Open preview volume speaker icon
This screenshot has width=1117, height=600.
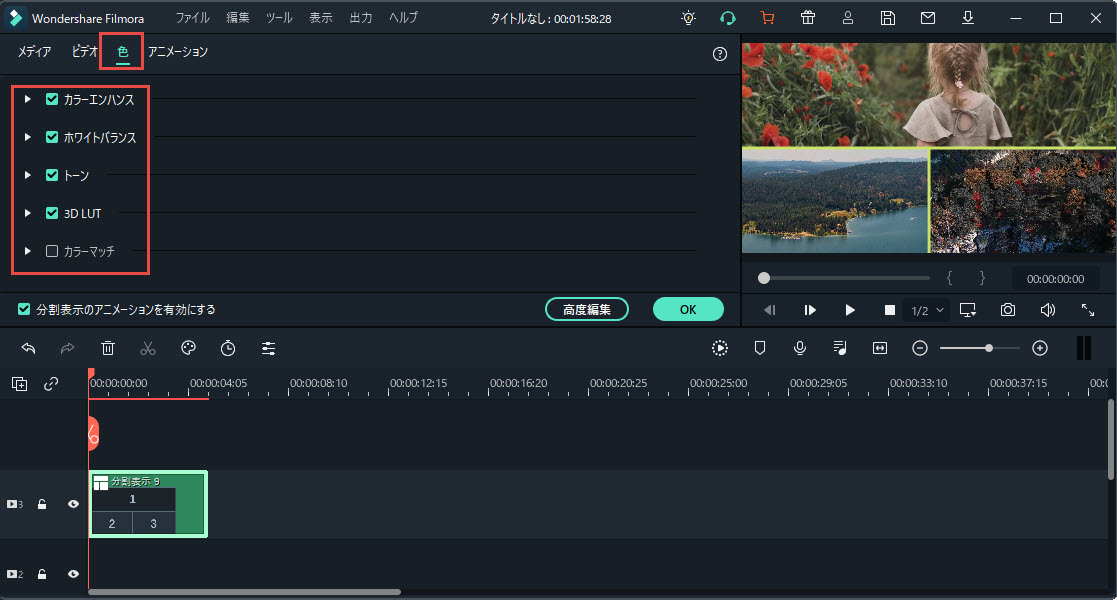(1047, 310)
